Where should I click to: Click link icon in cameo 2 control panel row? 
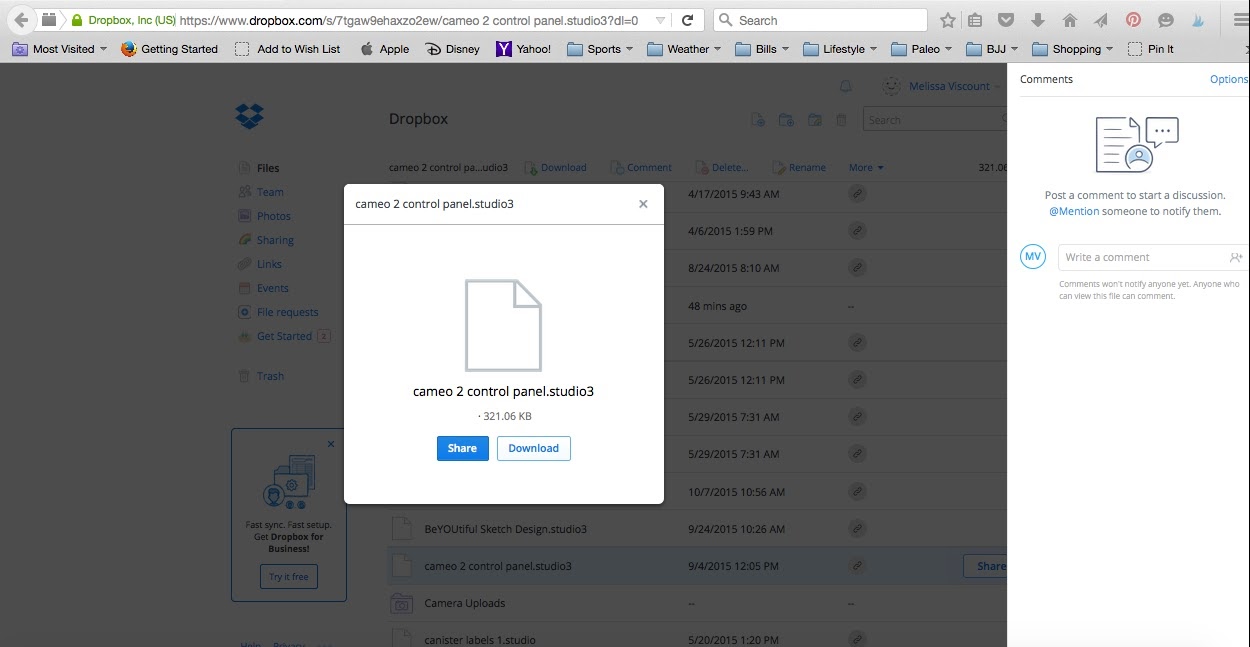click(857, 566)
